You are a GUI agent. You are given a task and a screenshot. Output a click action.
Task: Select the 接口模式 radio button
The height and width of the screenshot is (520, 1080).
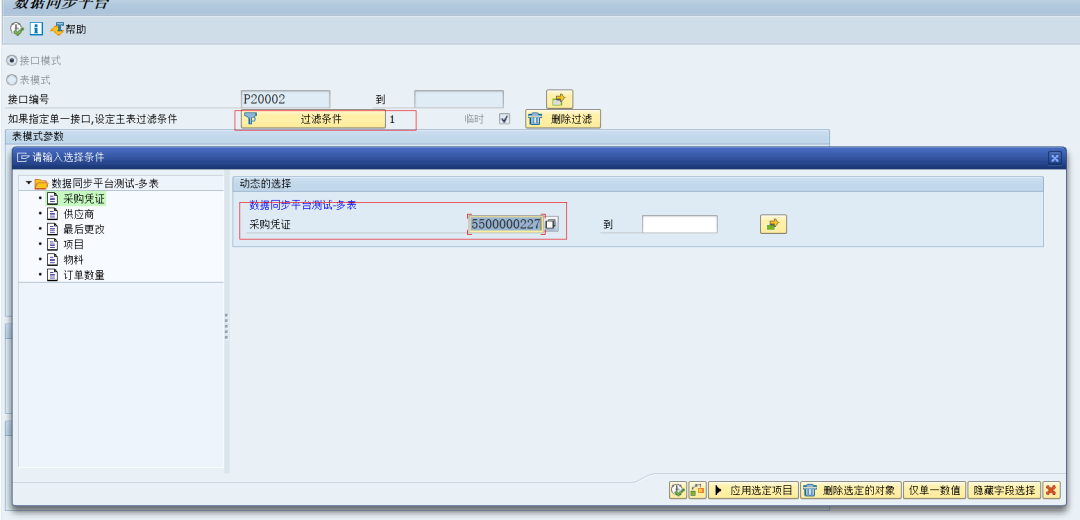pyautogui.click(x=12, y=61)
